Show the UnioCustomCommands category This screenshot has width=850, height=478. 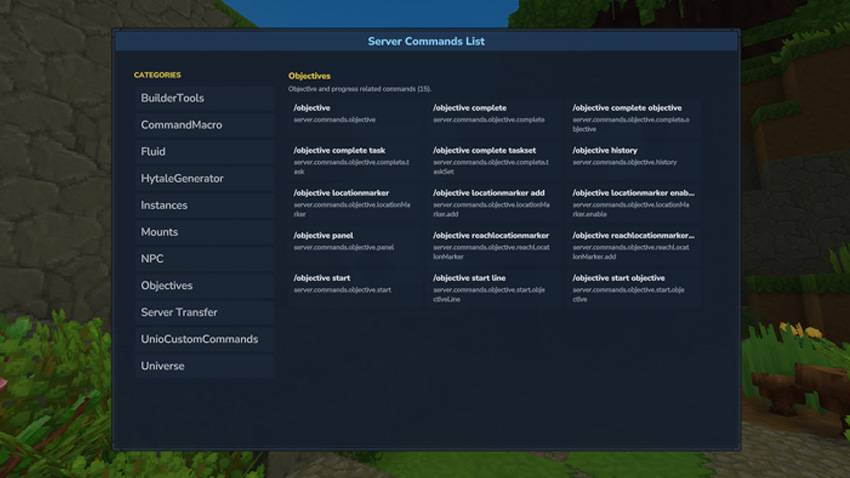(x=203, y=339)
